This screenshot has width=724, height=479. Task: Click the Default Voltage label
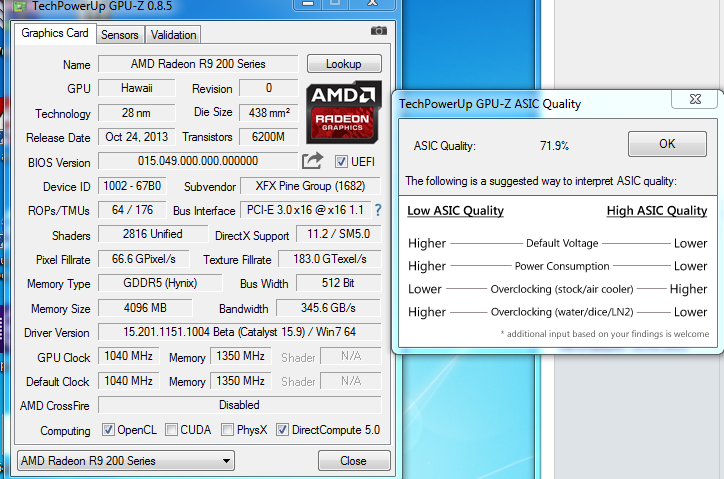(x=562, y=243)
